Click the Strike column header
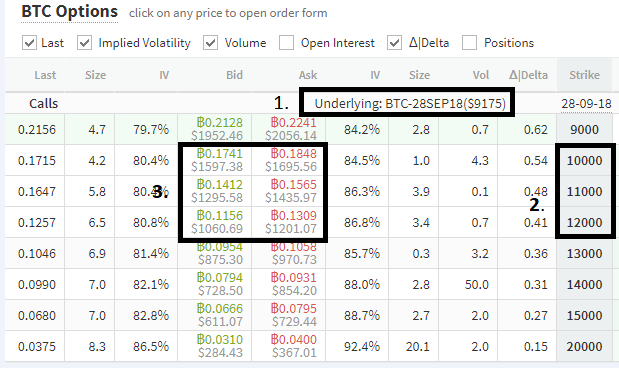This screenshot has width=619, height=368. point(584,75)
